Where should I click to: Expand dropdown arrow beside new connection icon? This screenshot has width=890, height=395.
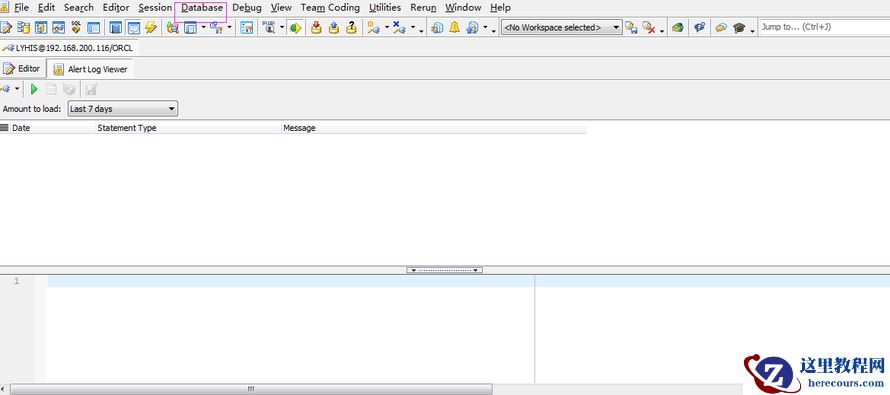click(x=387, y=27)
